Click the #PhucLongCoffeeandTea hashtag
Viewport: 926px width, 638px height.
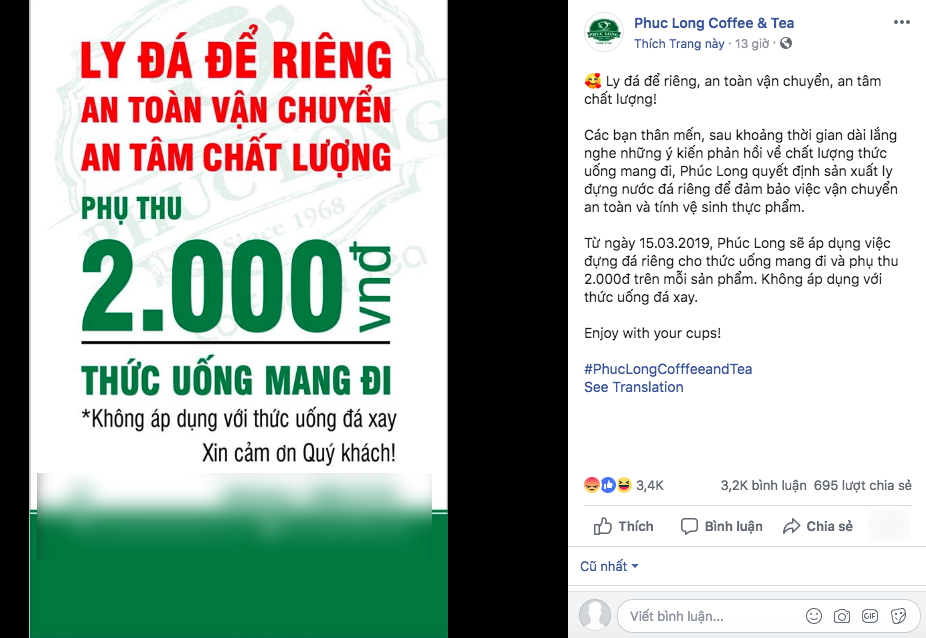click(668, 369)
